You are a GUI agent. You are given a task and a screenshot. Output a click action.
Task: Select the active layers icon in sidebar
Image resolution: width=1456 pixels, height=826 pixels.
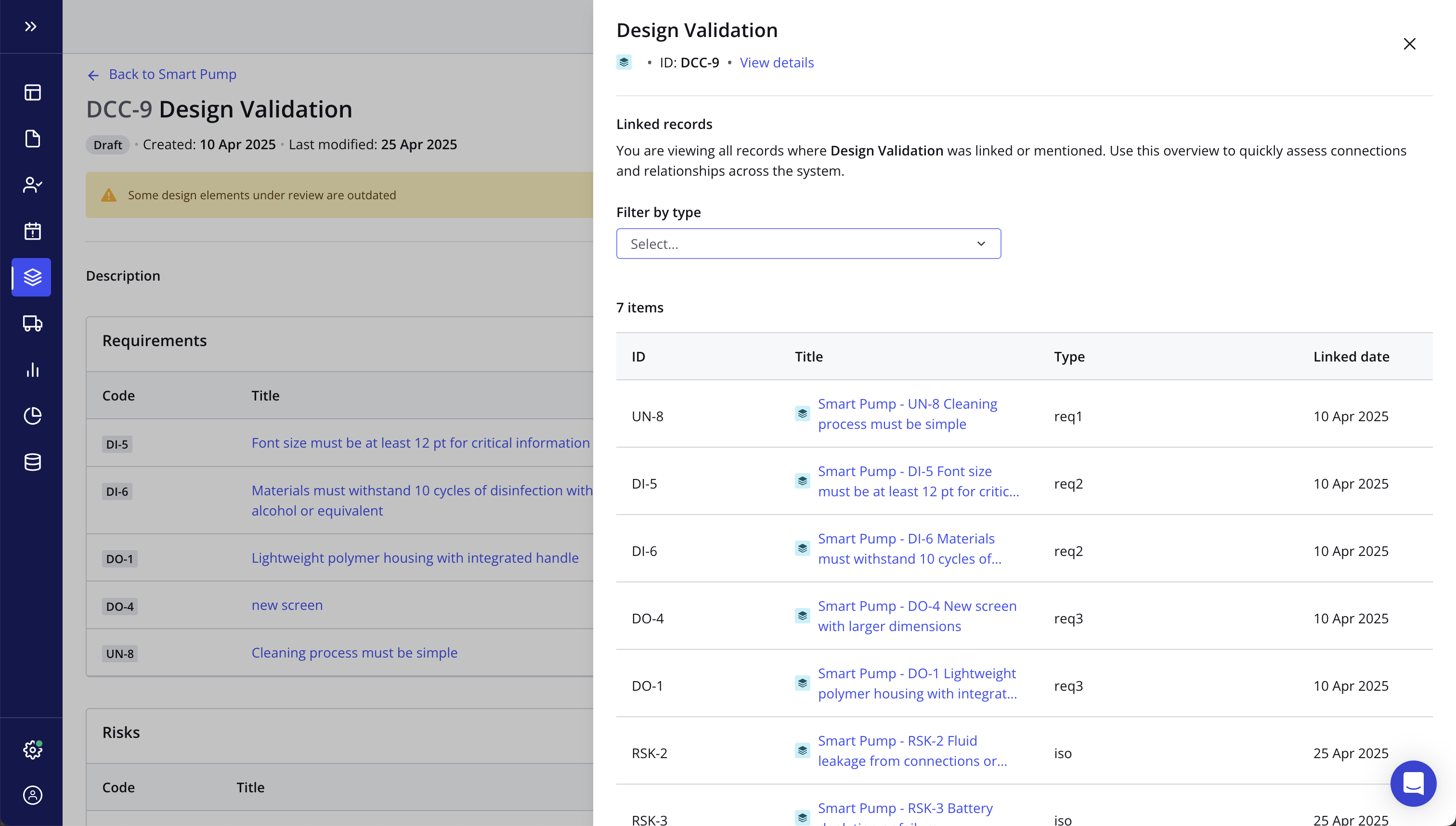pyautogui.click(x=32, y=277)
